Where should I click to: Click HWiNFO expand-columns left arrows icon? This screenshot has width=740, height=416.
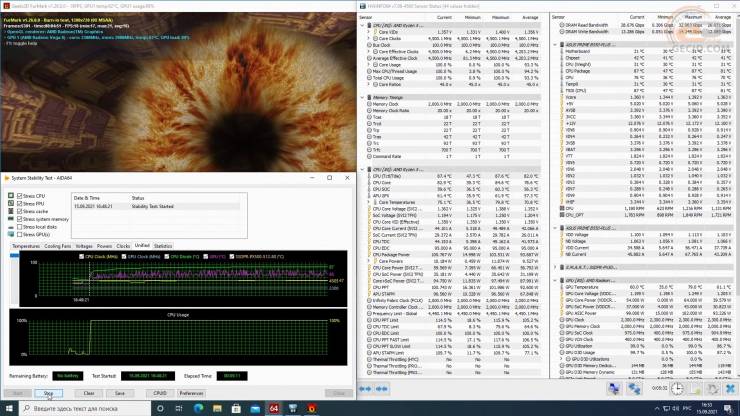coord(365,389)
